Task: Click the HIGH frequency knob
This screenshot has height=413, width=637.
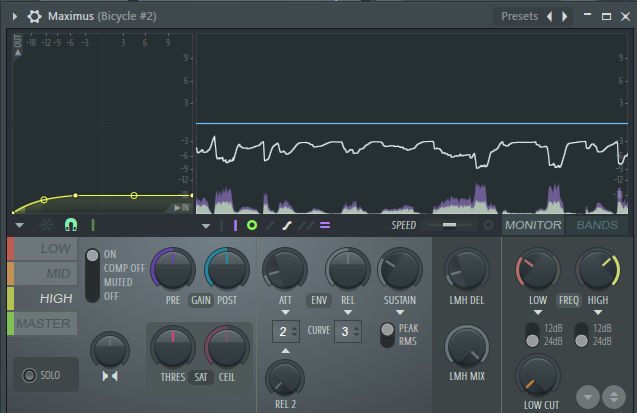Action: [598, 269]
